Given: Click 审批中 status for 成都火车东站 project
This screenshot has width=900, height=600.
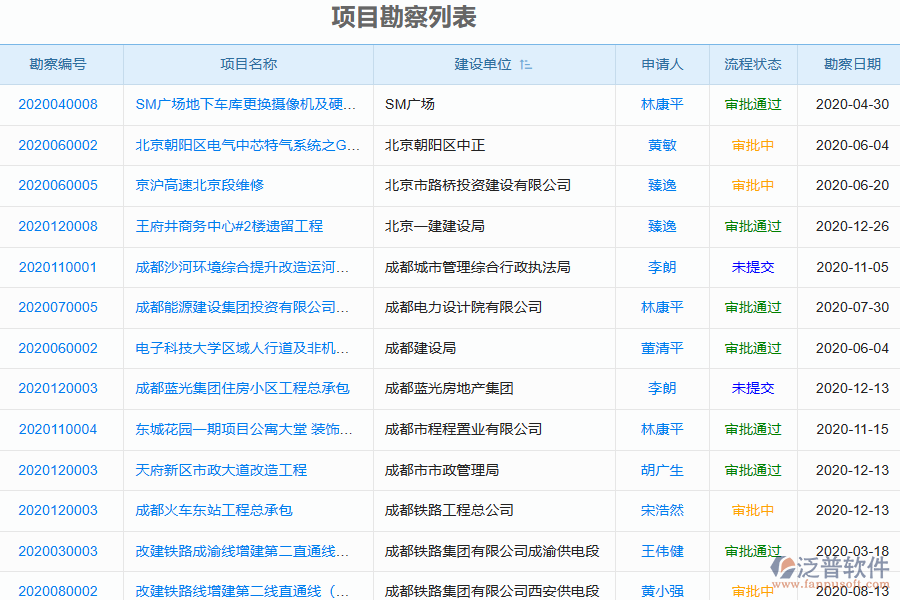Looking at the screenshot, I should [753, 510].
